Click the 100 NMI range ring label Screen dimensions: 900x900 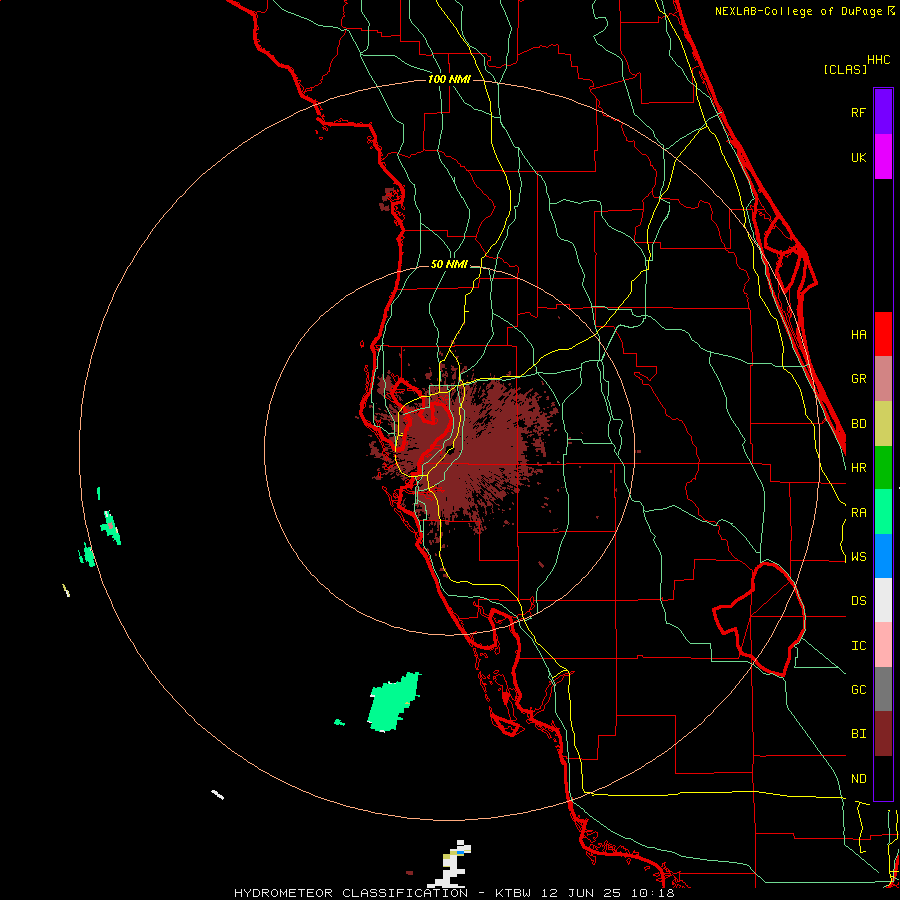449,79
